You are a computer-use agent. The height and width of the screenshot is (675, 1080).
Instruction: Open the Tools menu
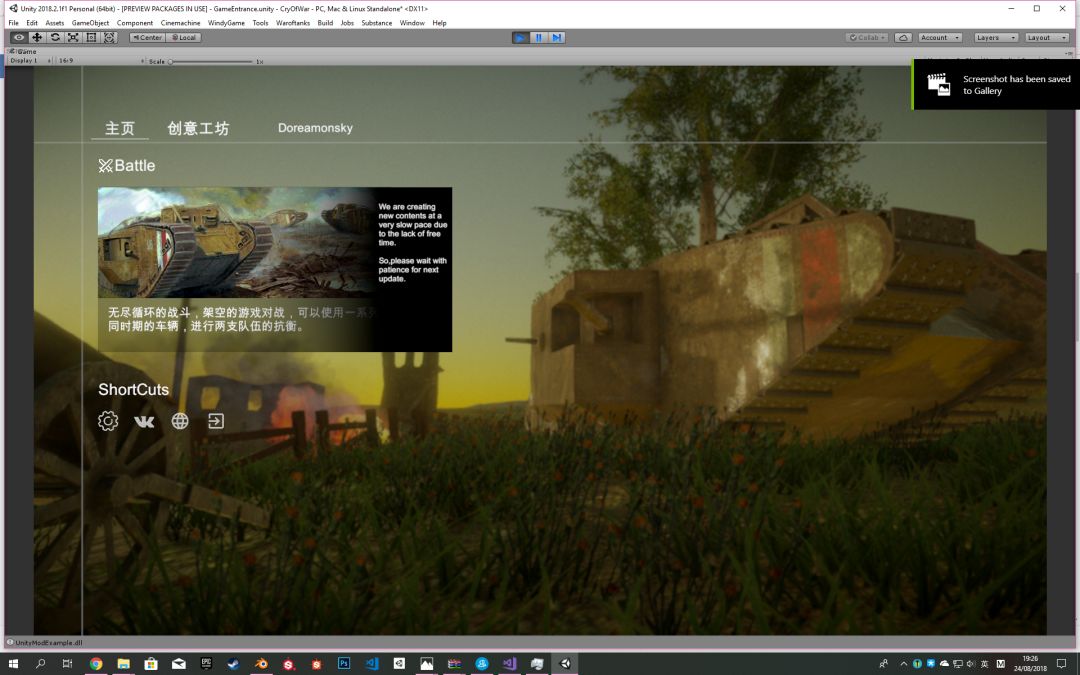click(260, 23)
